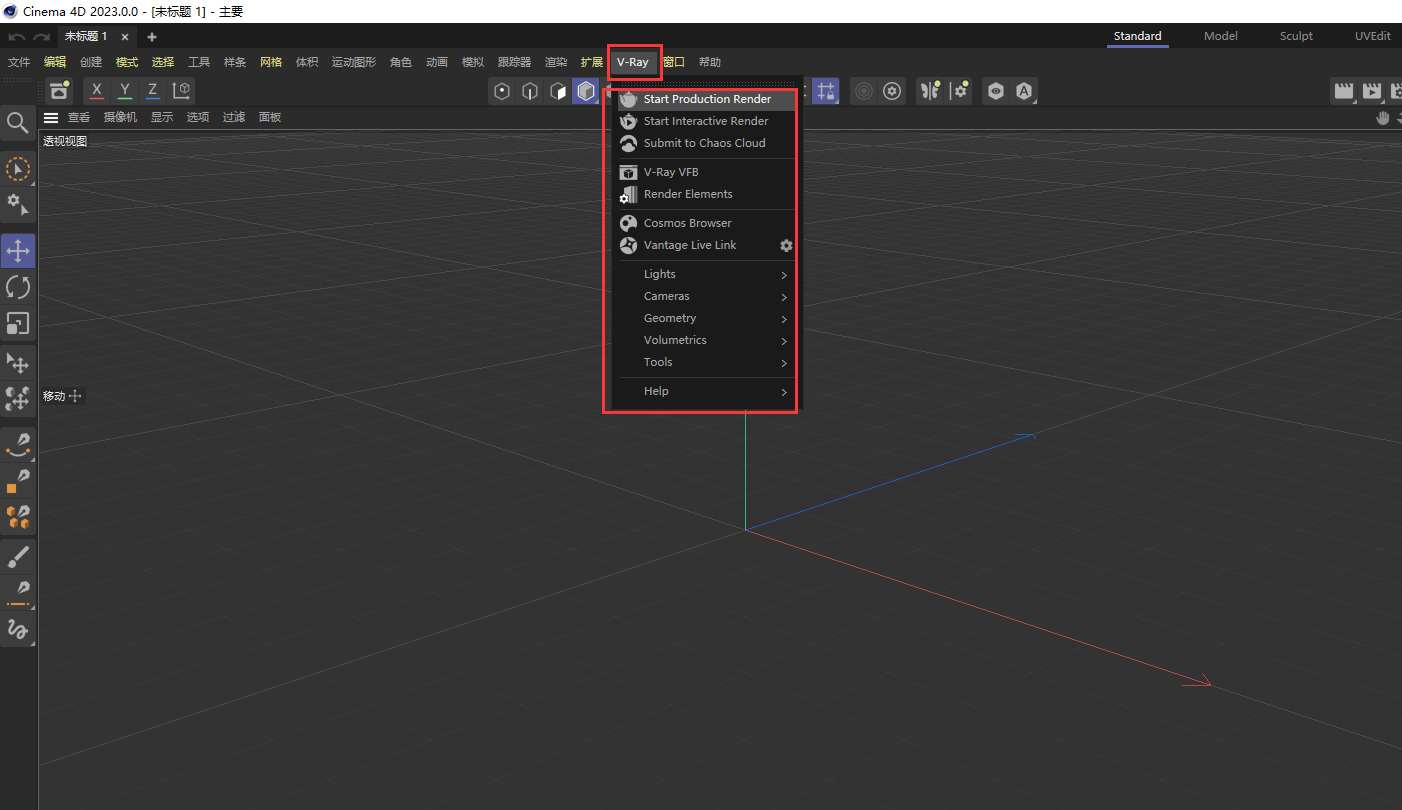Choose the cursor-with-move-cross placement icon
The height and width of the screenshot is (810, 1402).
[x=18, y=362]
